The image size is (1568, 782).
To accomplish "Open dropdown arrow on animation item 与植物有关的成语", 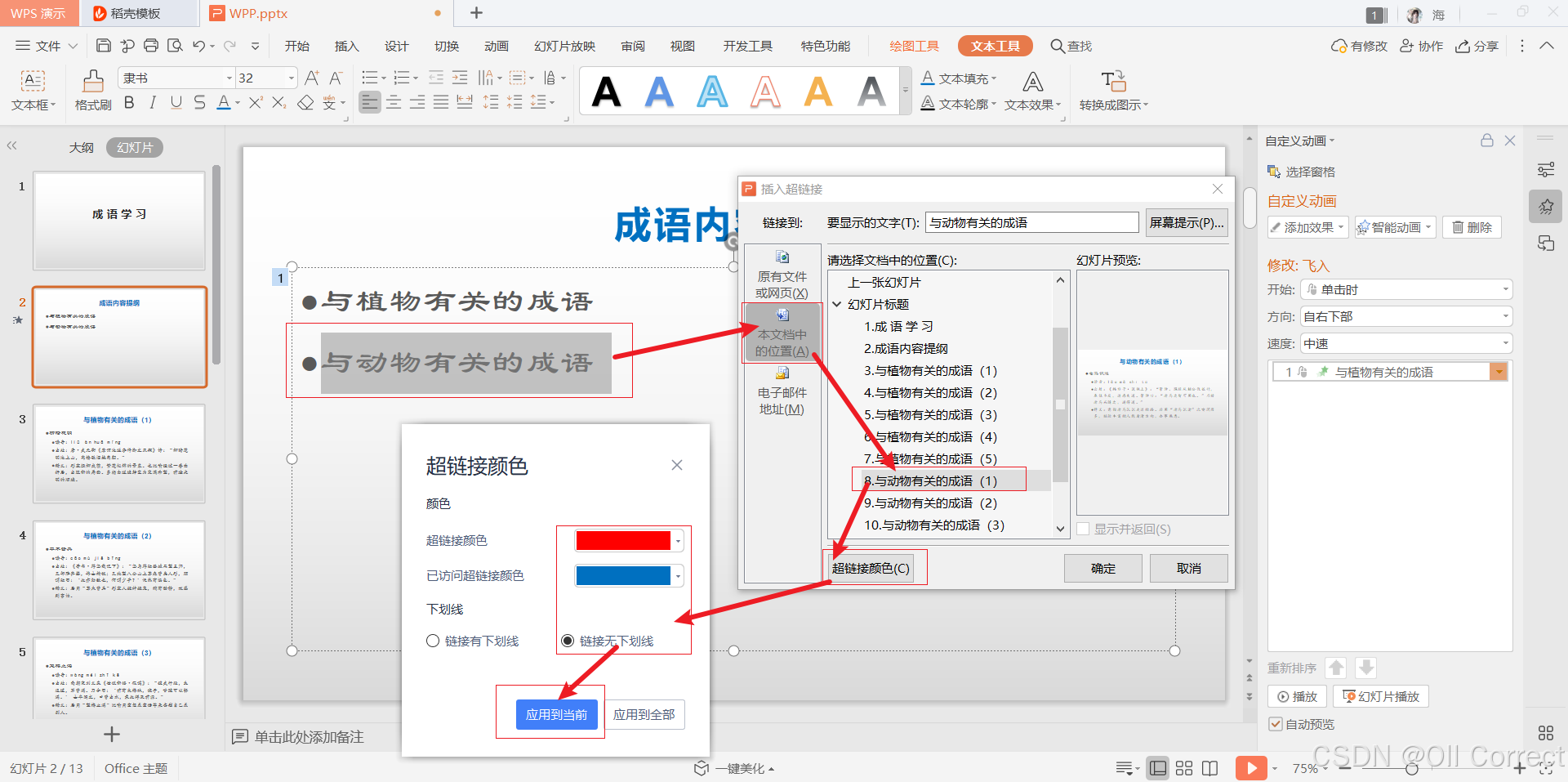I will 1498,372.
